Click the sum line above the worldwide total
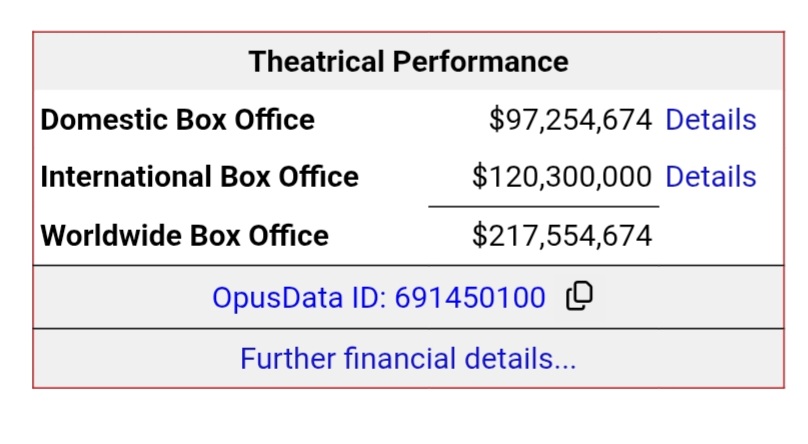This screenshot has width=808, height=444. point(543,206)
